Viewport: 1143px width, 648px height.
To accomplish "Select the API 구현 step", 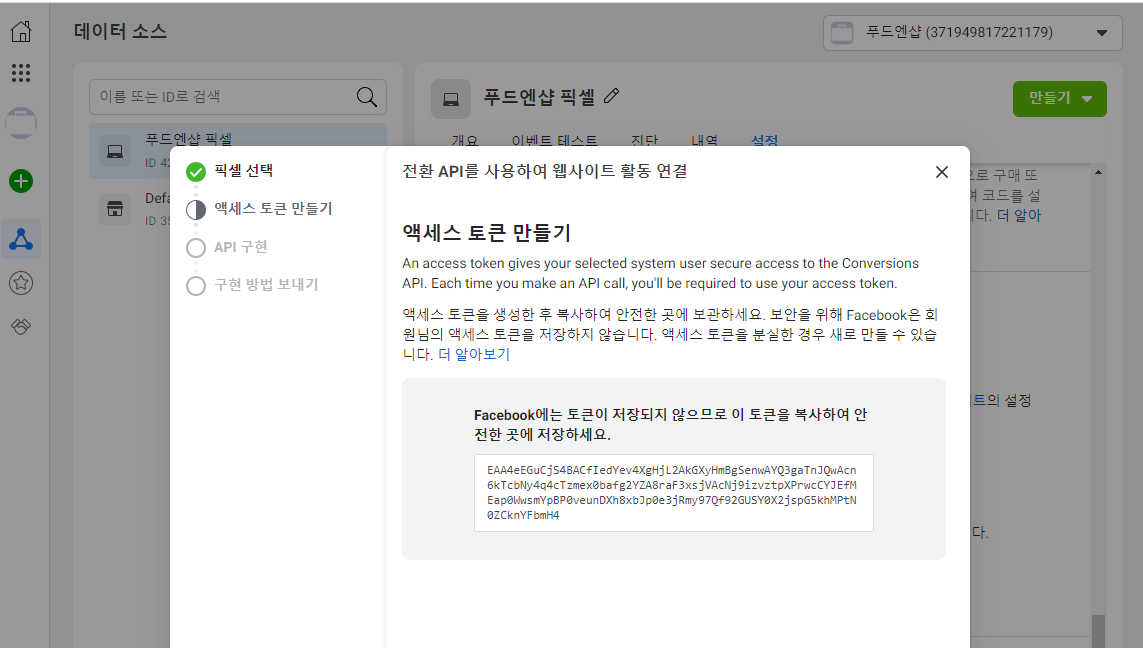I will [x=227, y=247].
